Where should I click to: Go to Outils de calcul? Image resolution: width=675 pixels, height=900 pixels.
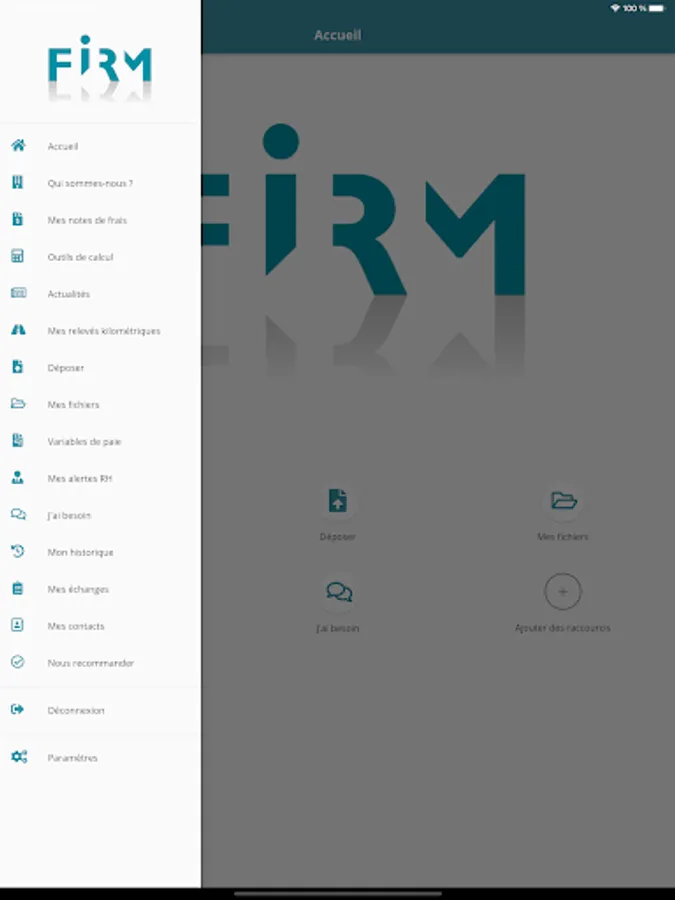[x=100, y=257]
